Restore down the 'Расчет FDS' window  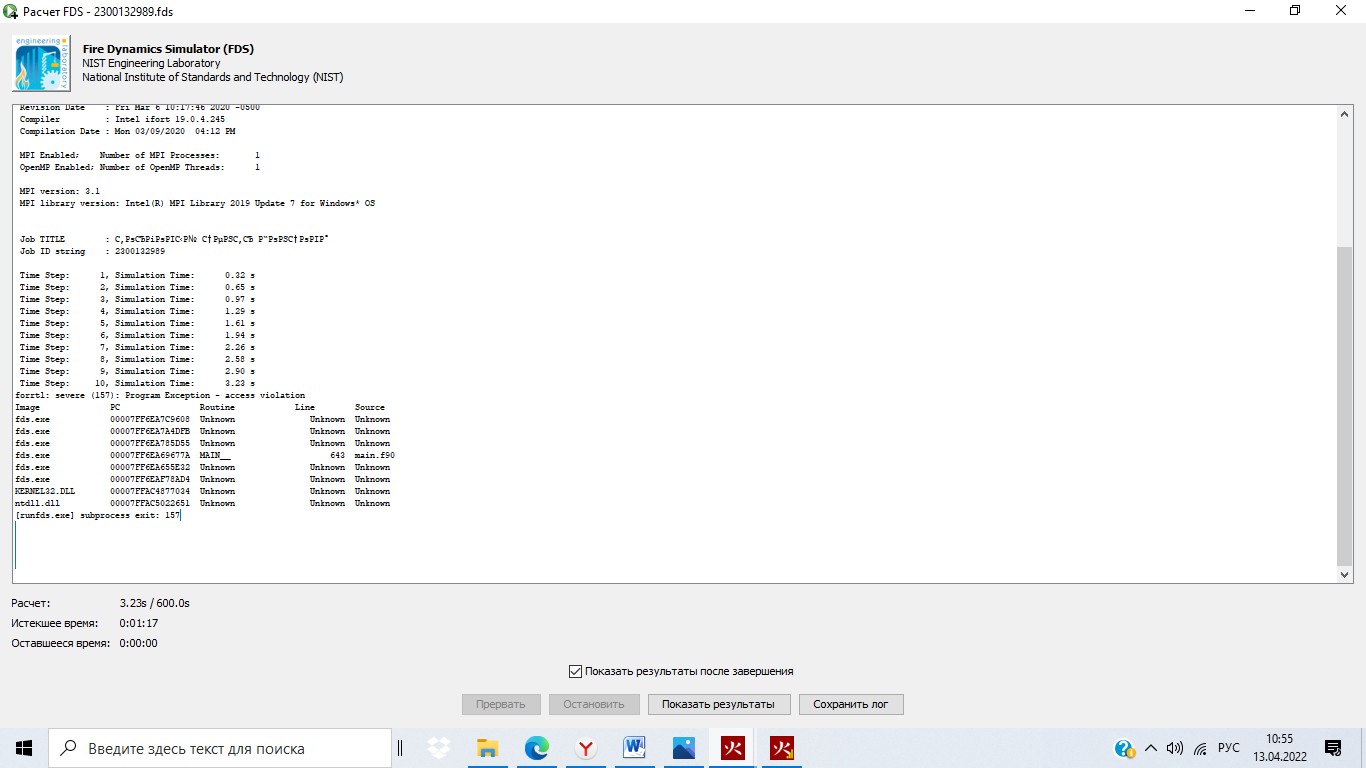tap(1296, 10)
